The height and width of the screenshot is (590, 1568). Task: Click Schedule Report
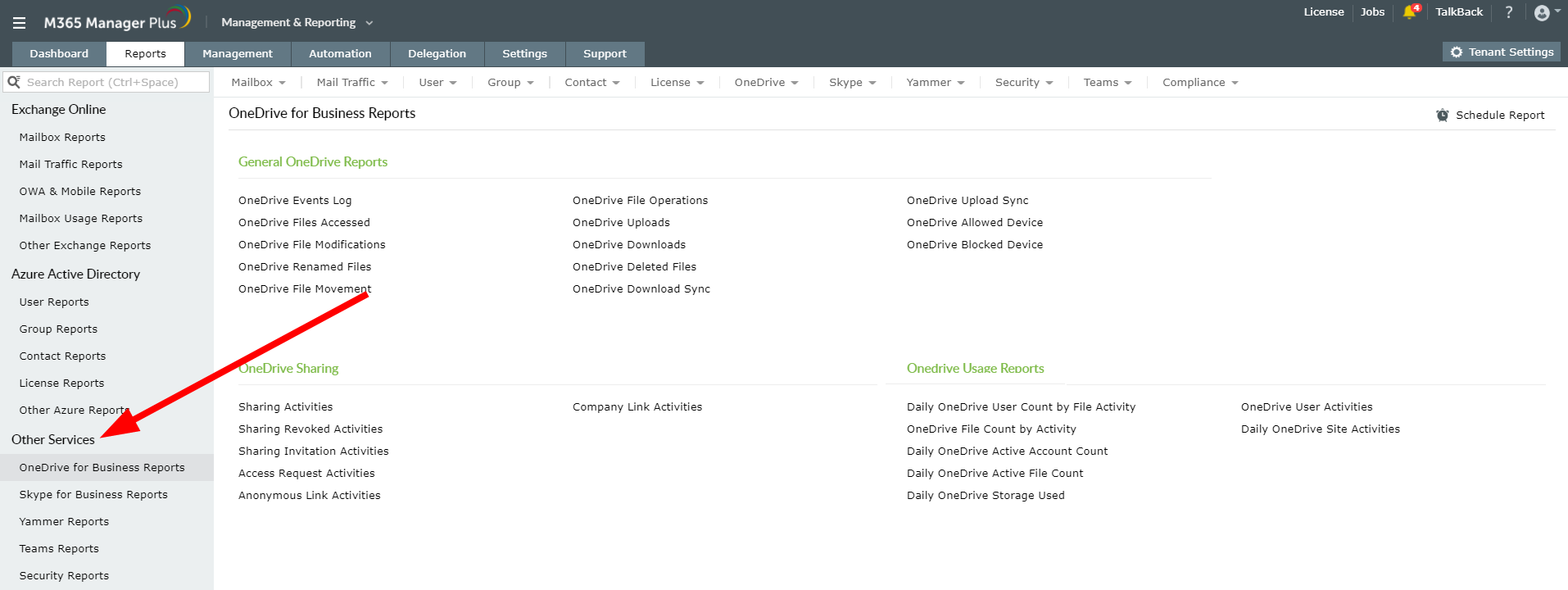coord(1490,115)
